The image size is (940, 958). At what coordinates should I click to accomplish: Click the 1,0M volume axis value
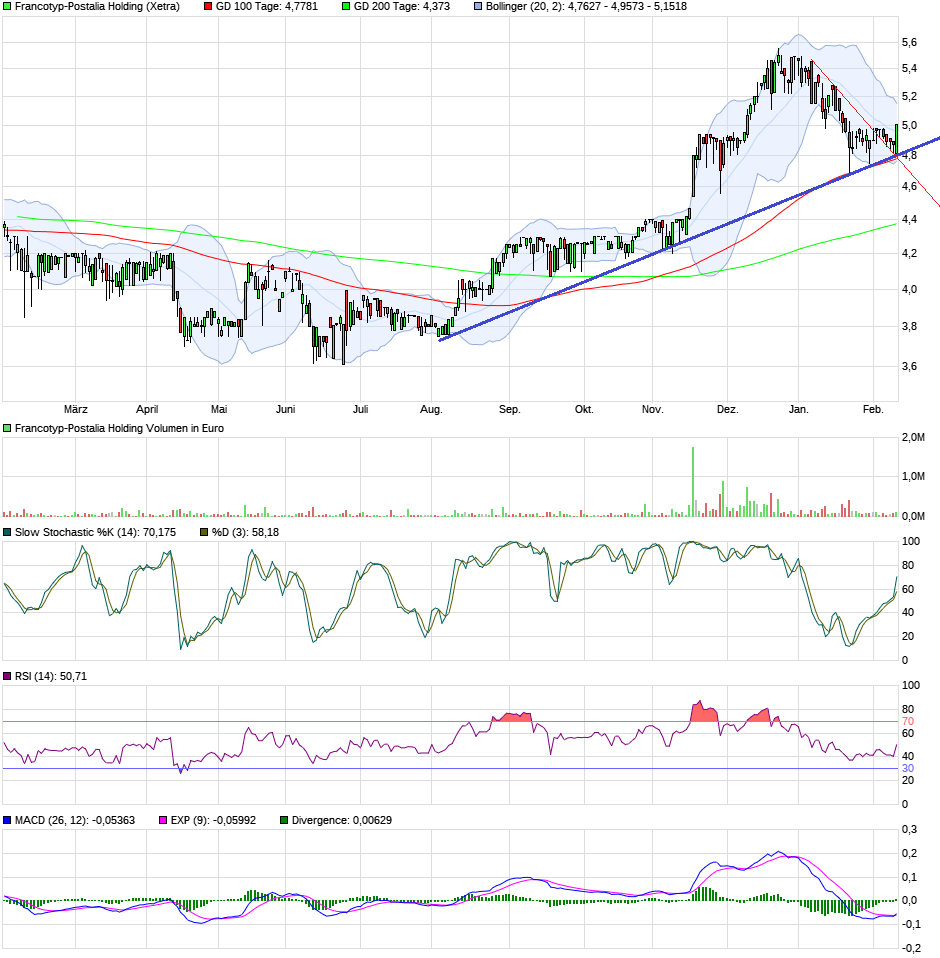click(913, 477)
